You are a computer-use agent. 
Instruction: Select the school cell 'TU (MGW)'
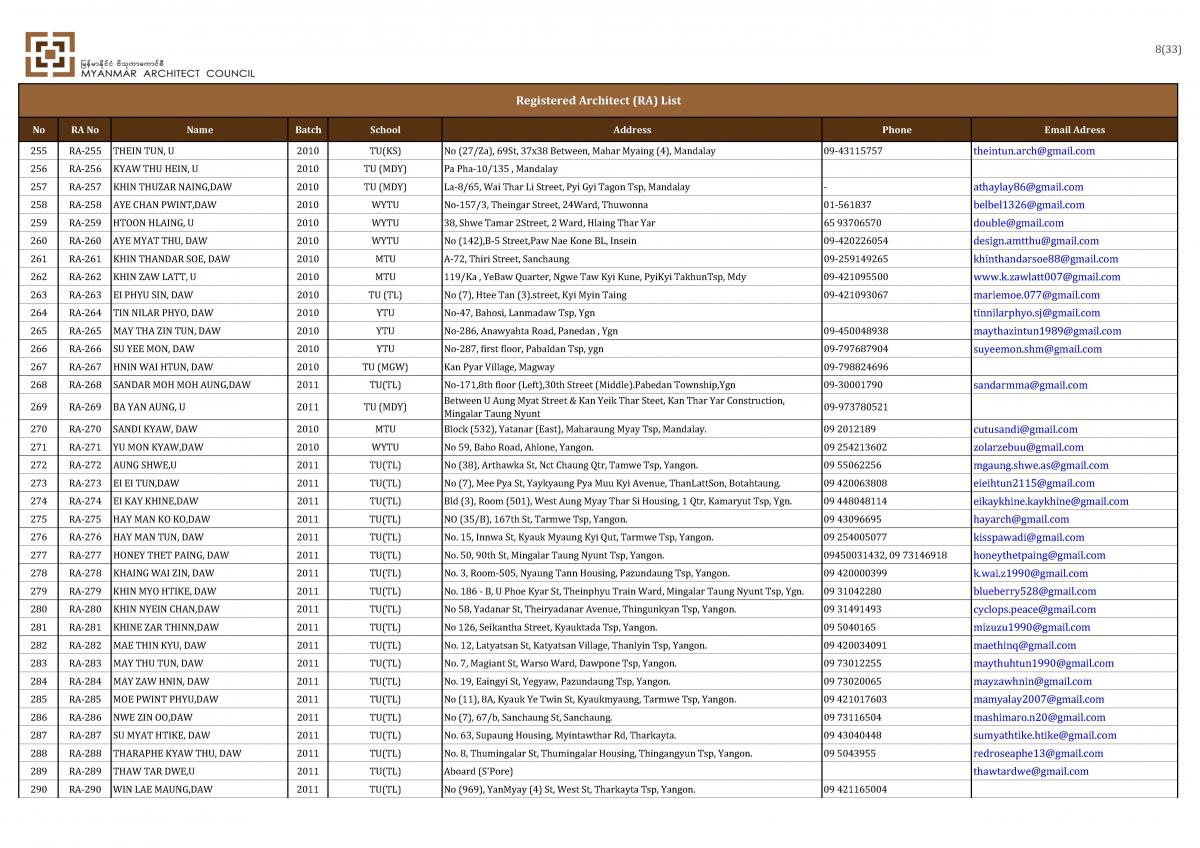(x=385, y=367)
